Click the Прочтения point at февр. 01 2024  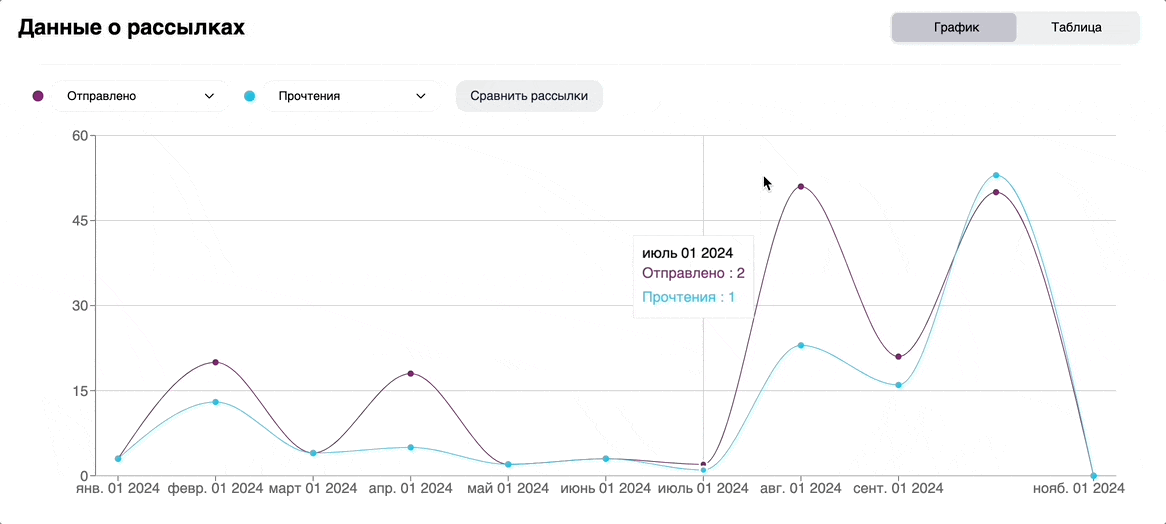(x=216, y=402)
